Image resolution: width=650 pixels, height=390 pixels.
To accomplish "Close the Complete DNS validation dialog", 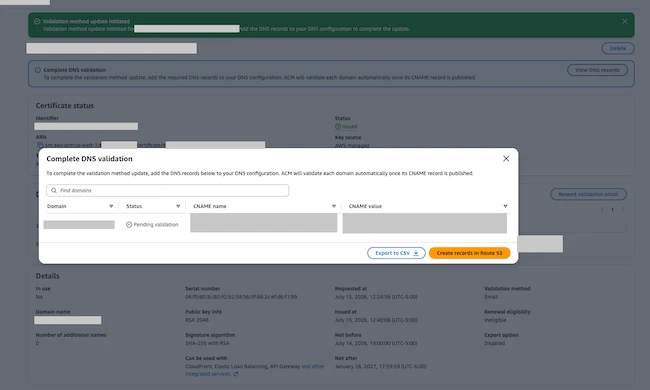I will coord(506,159).
